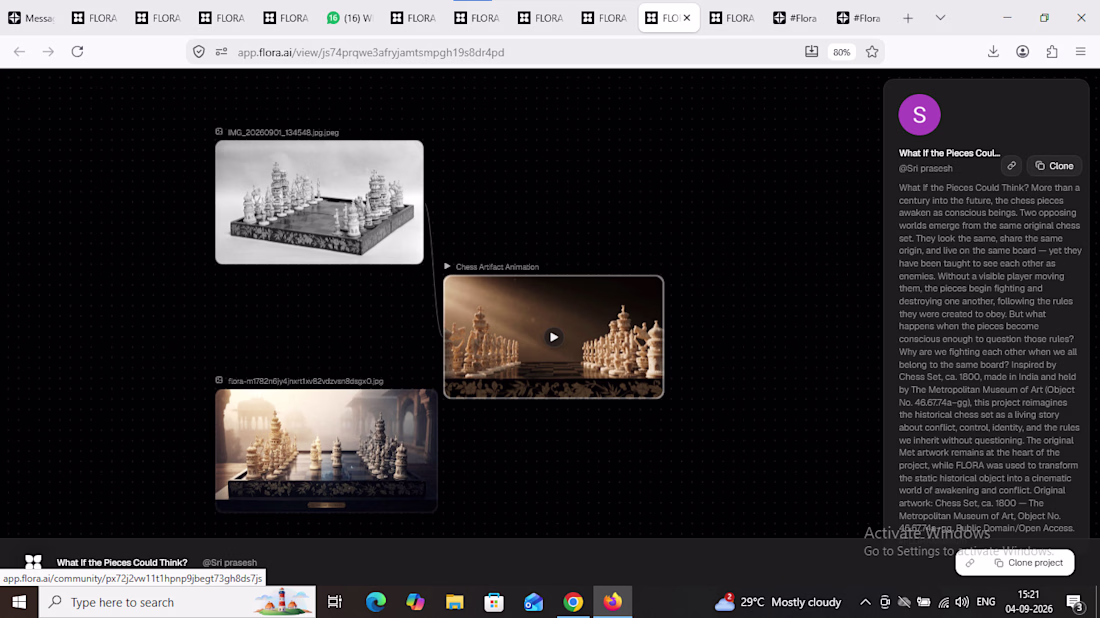Bookmark this page with the star icon
Image resolution: width=1100 pixels, height=618 pixels.
pyautogui.click(x=872, y=52)
